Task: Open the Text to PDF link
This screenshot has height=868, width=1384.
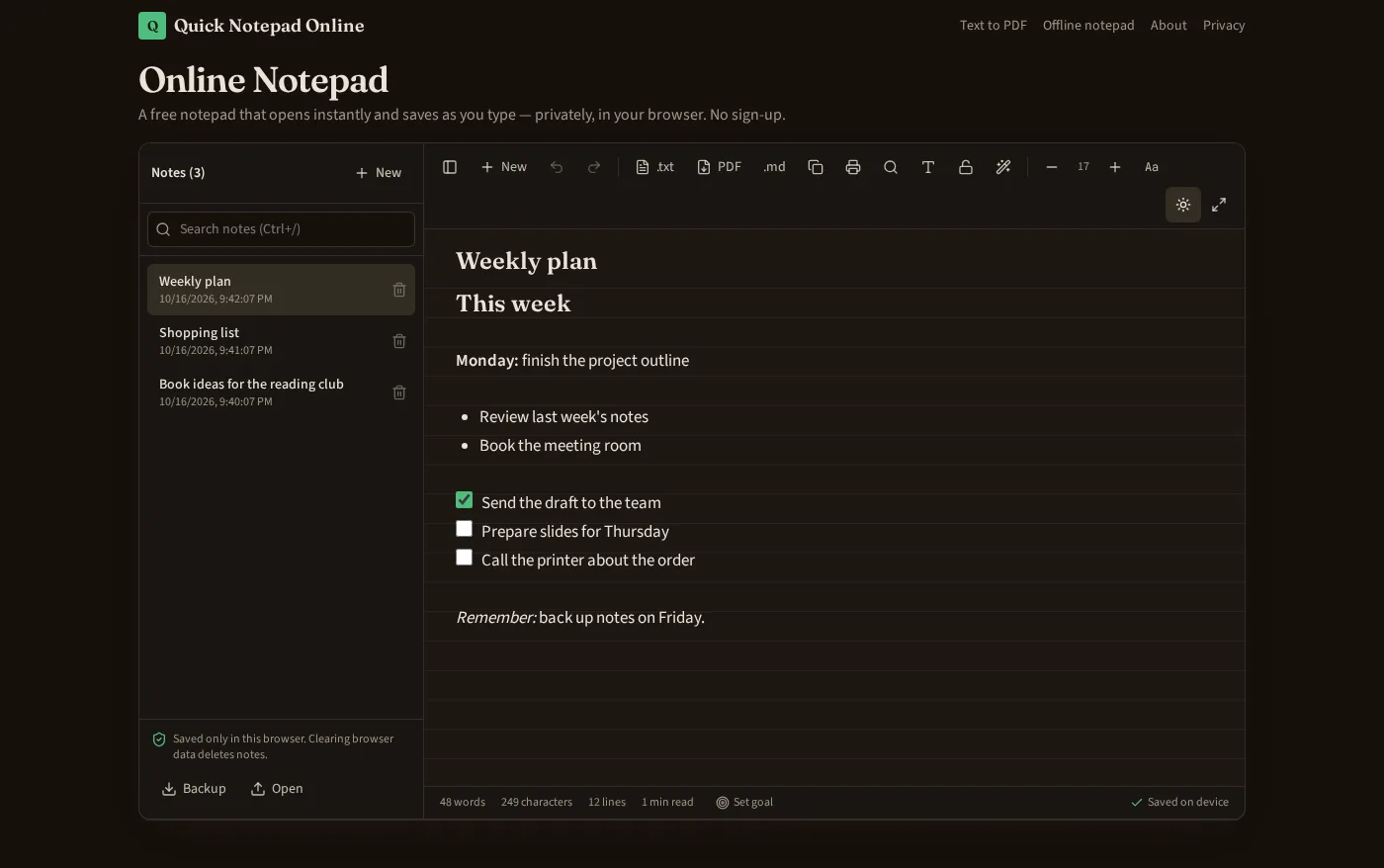Action: pyautogui.click(x=993, y=26)
